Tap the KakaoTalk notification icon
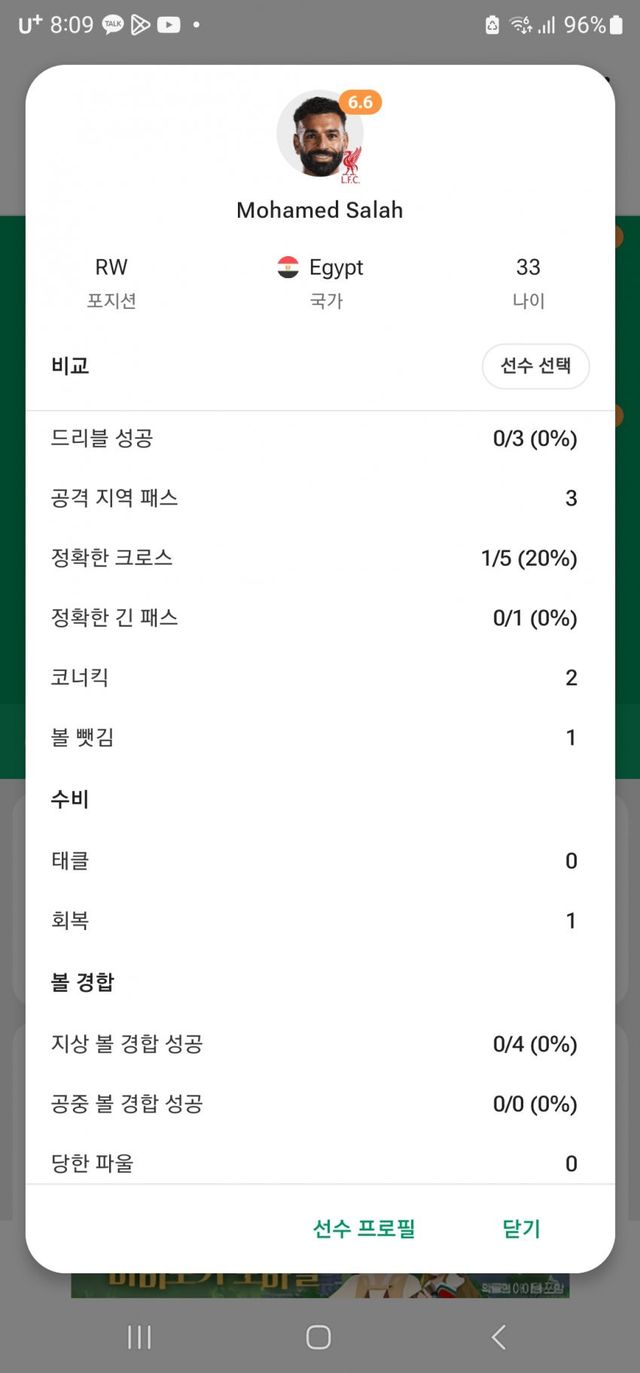Viewport: 640px width, 1373px height. coord(113,25)
